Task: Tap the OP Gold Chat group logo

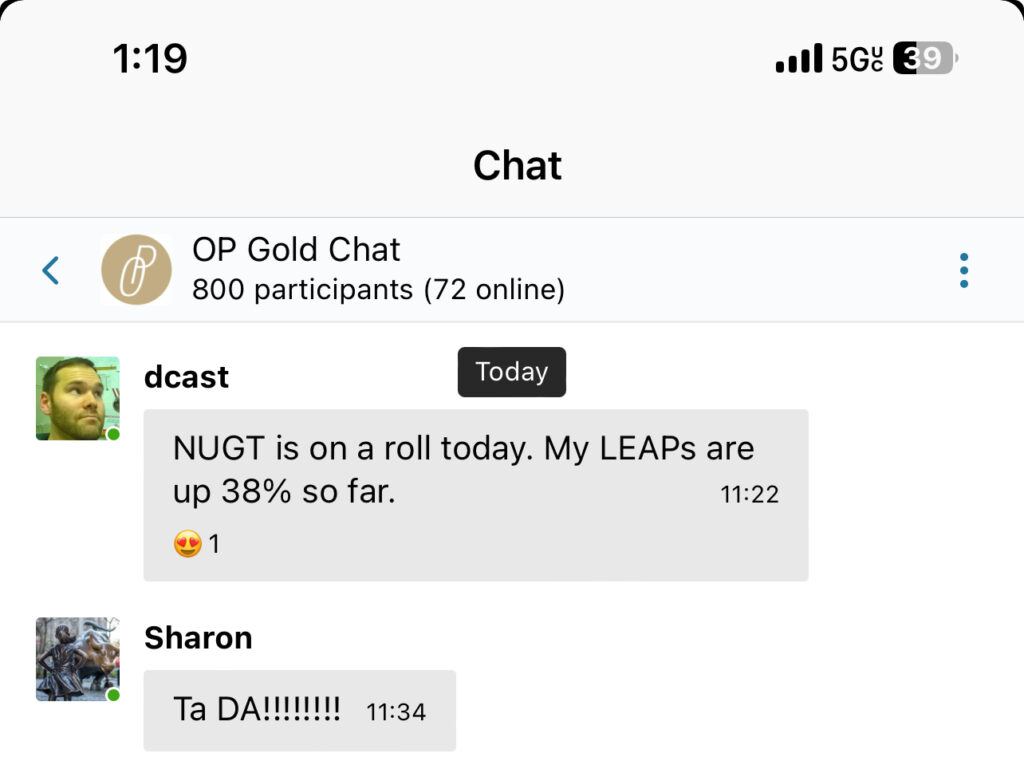Action: point(136,270)
